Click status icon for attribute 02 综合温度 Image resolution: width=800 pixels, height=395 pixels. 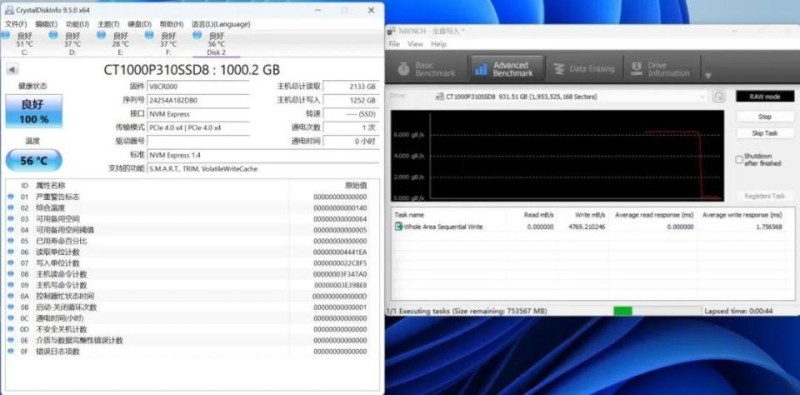tap(11, 208)
